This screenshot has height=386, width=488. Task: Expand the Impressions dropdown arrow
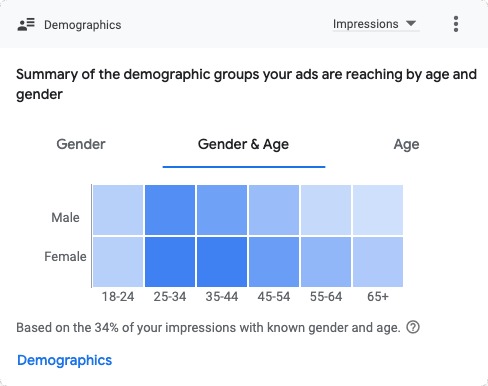click(411, 24)
